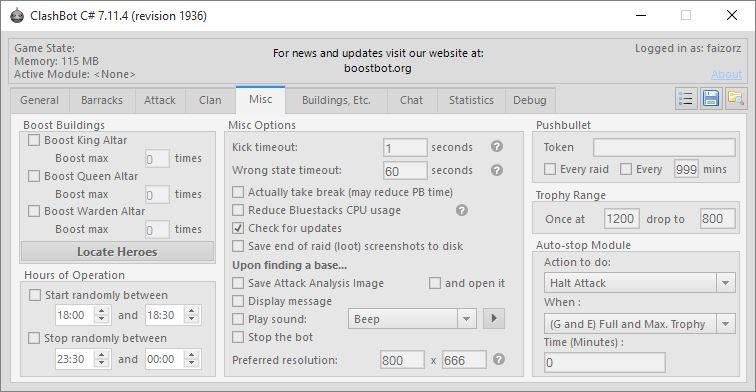
Task: Click the play sound preview arrow button
Action: 494,319
